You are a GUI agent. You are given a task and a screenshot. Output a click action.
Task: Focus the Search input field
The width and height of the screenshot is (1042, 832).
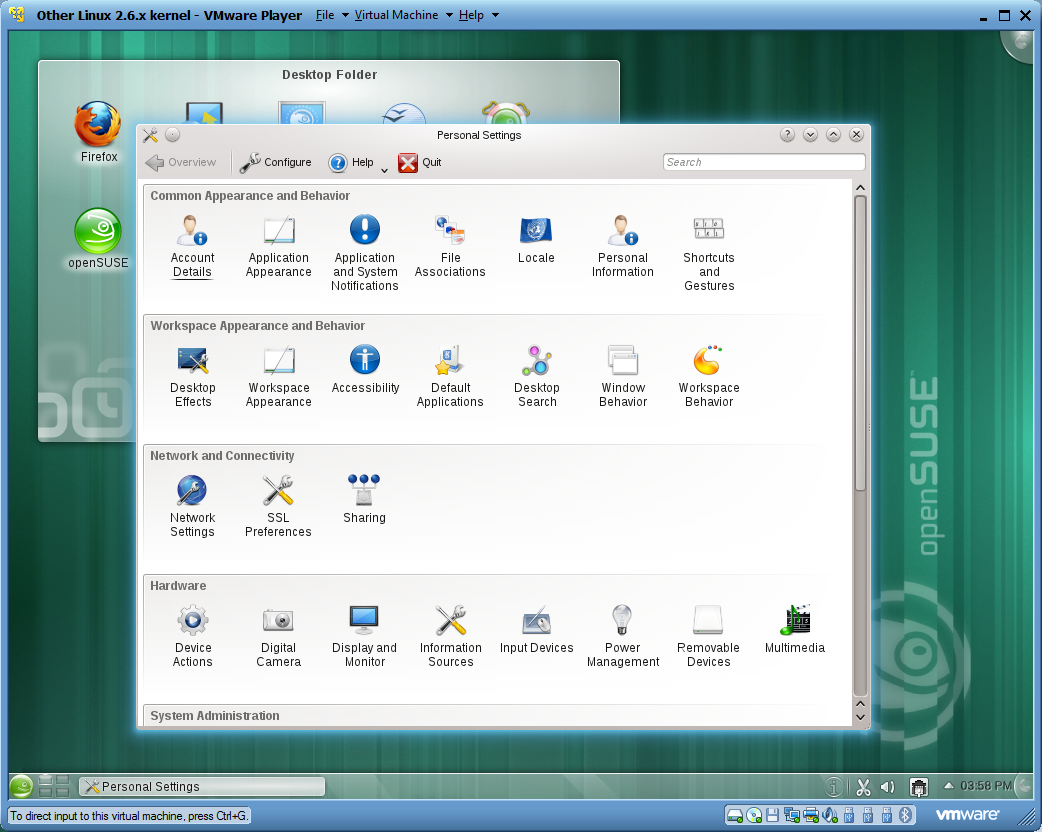tap(764, 162)
